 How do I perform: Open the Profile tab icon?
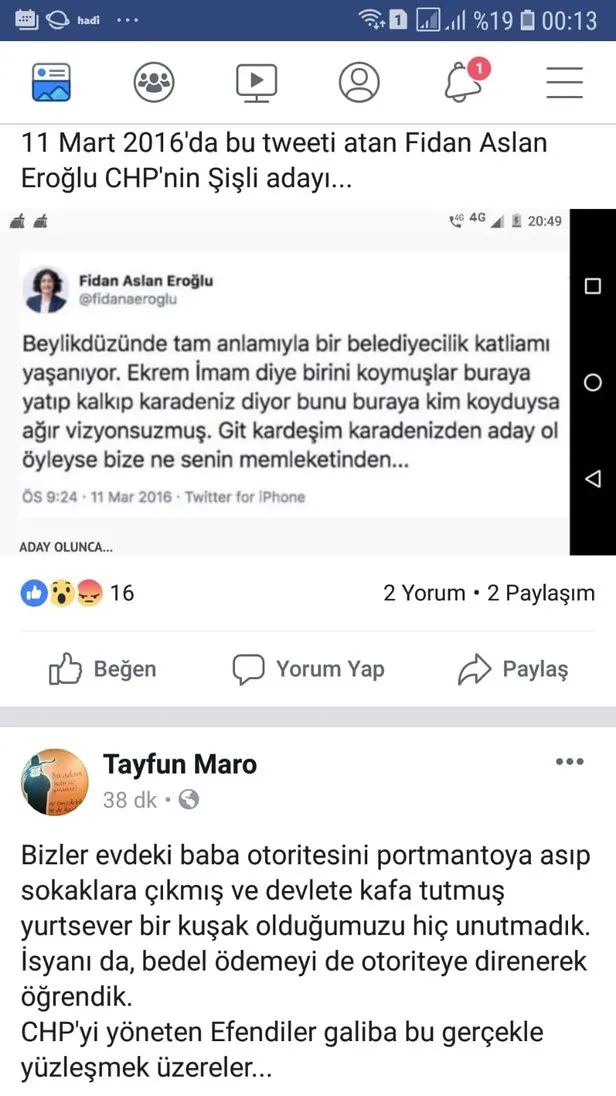[x=359, y=82]
